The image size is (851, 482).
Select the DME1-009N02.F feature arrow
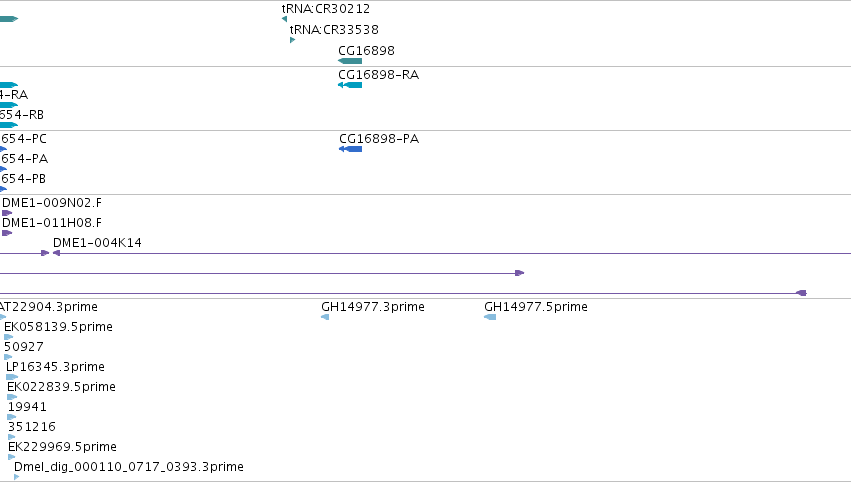pos(7,213)
